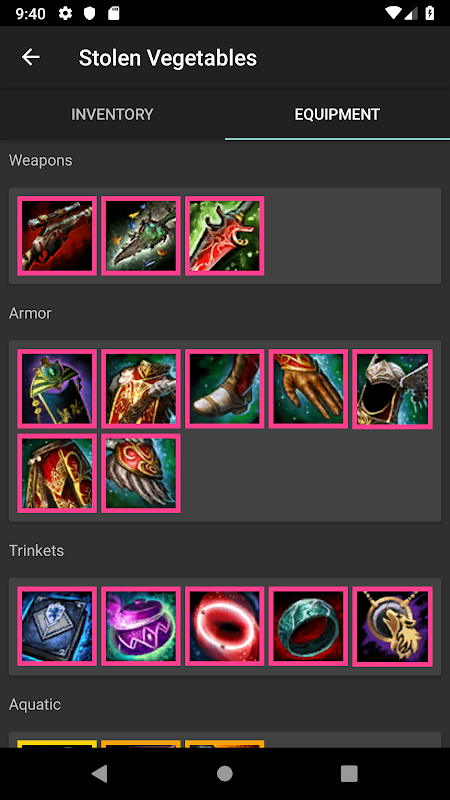Tap the red leggings armor icon
The height and width of the screenshot is (800, 450).
[57, 473]
